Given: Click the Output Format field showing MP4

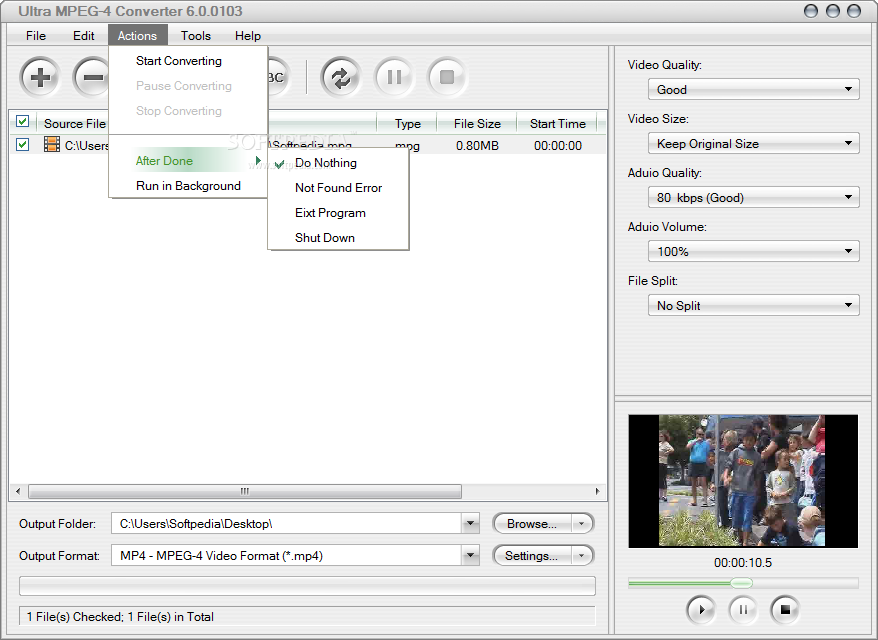Looking at the screenshot, I should point(287,555).
